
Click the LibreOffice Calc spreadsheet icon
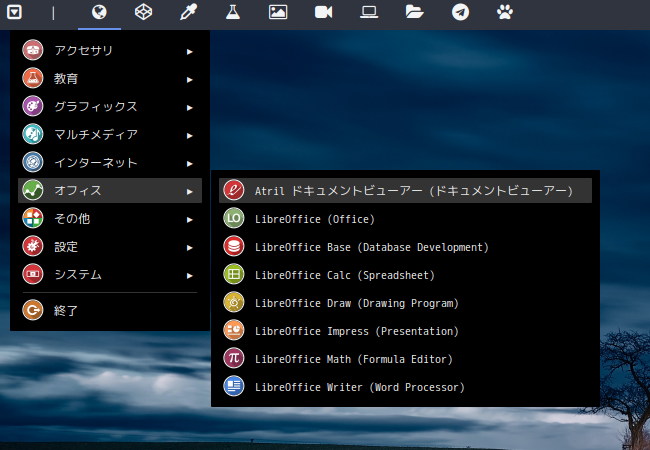(x=234, y=274)
